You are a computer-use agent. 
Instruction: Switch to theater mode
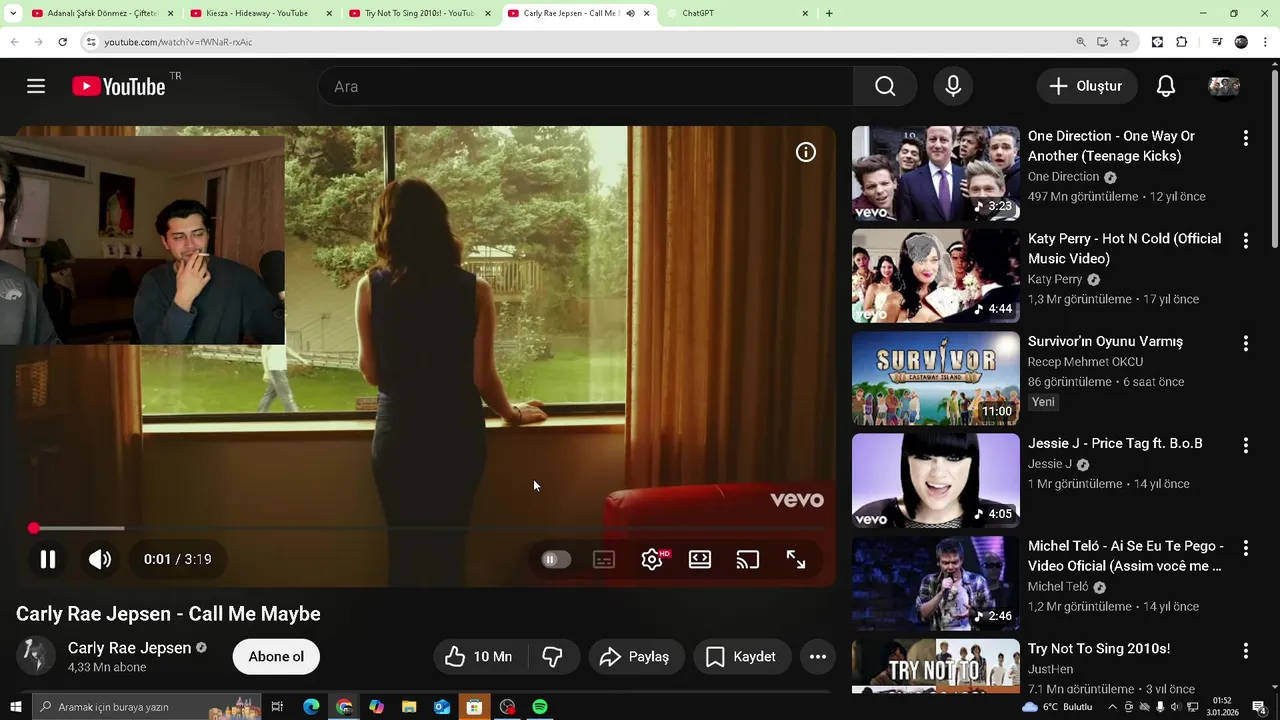(700, 560)
